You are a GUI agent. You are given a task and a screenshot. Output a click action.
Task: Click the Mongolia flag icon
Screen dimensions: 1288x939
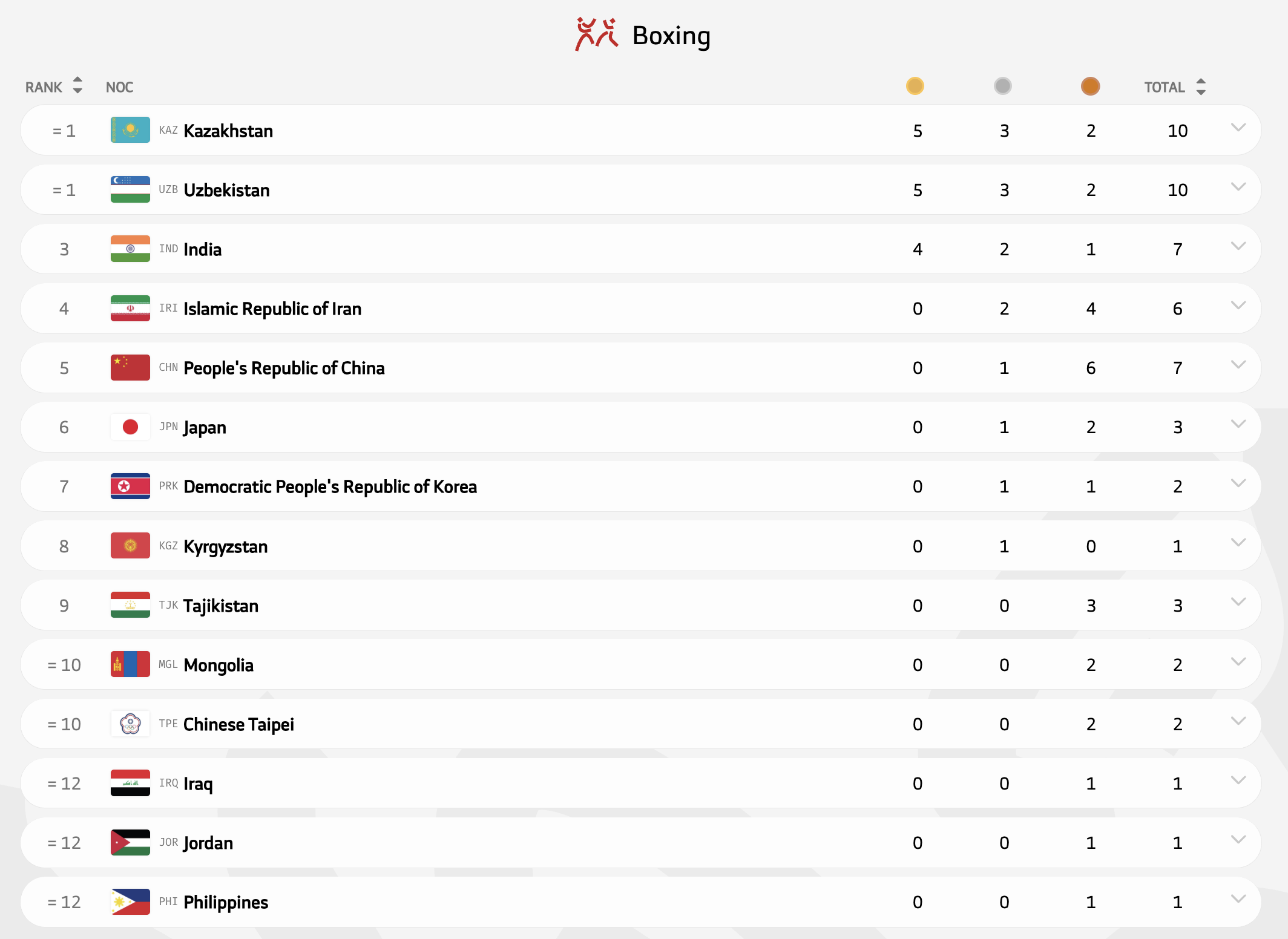pos(130,664)
